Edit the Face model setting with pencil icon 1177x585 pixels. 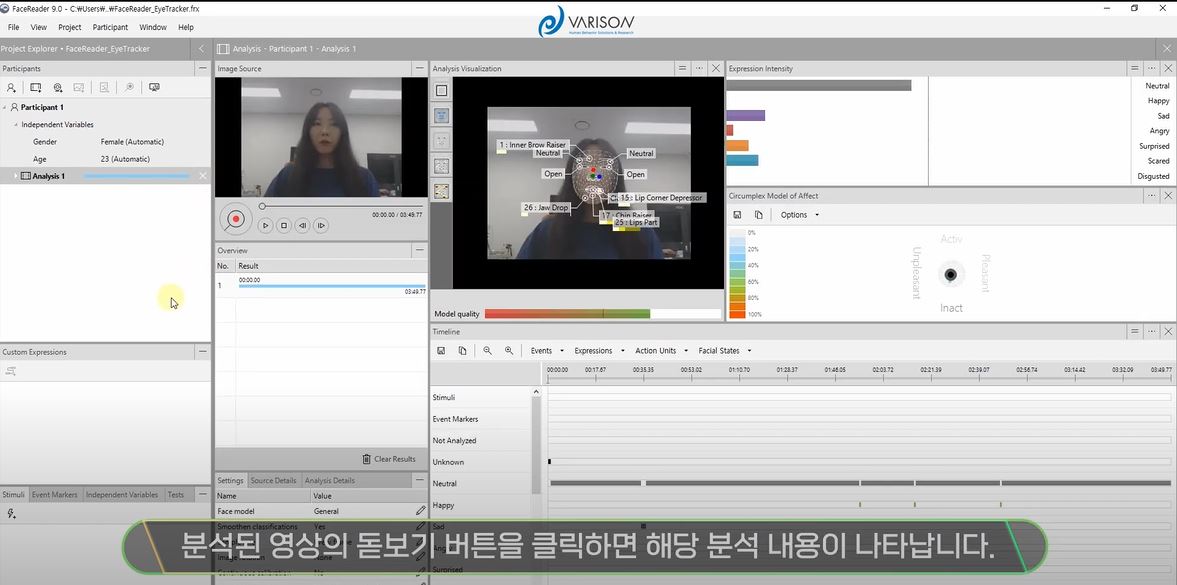coord(420,511)
